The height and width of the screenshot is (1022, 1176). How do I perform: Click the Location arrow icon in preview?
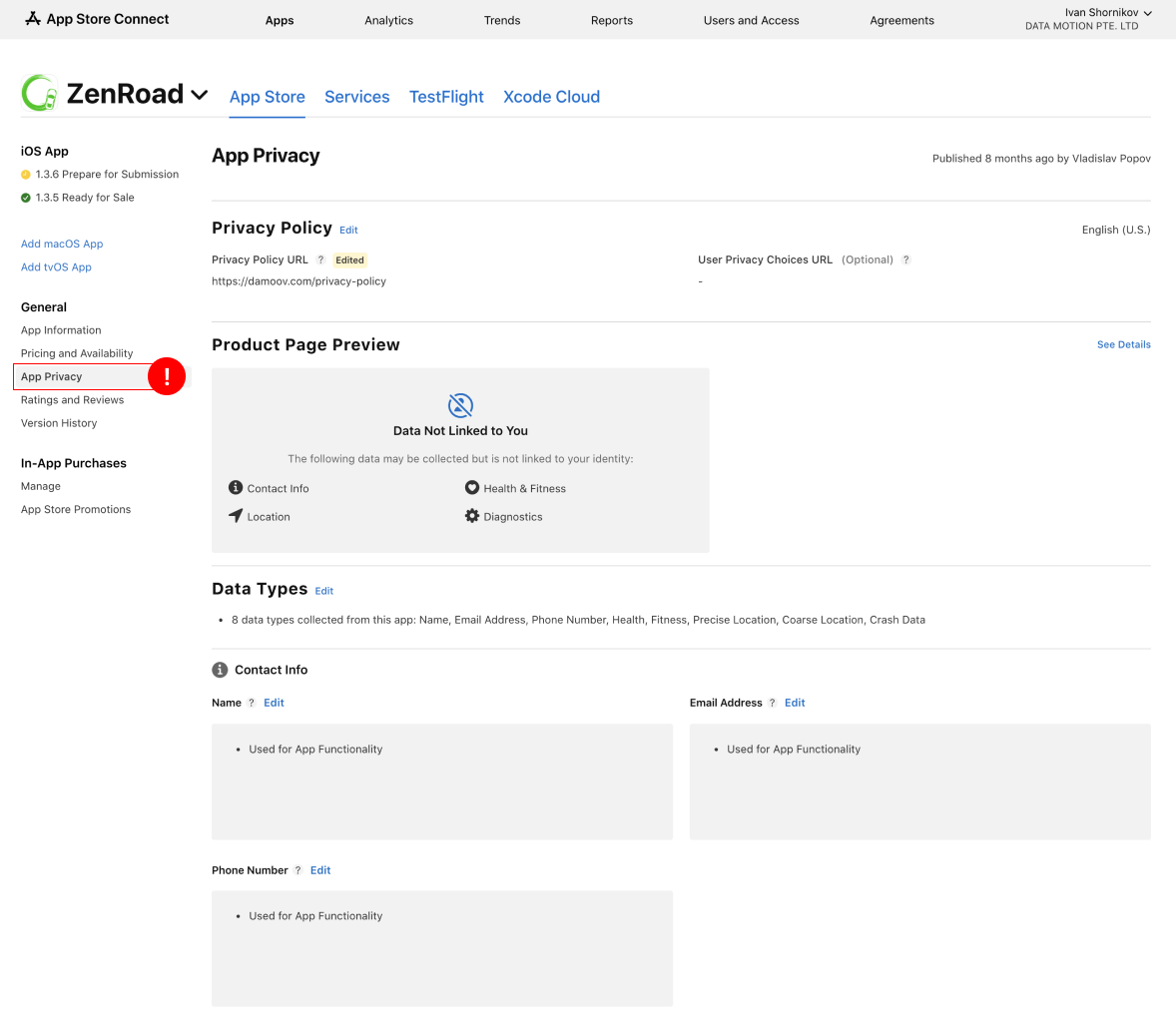tap(236, 516)
